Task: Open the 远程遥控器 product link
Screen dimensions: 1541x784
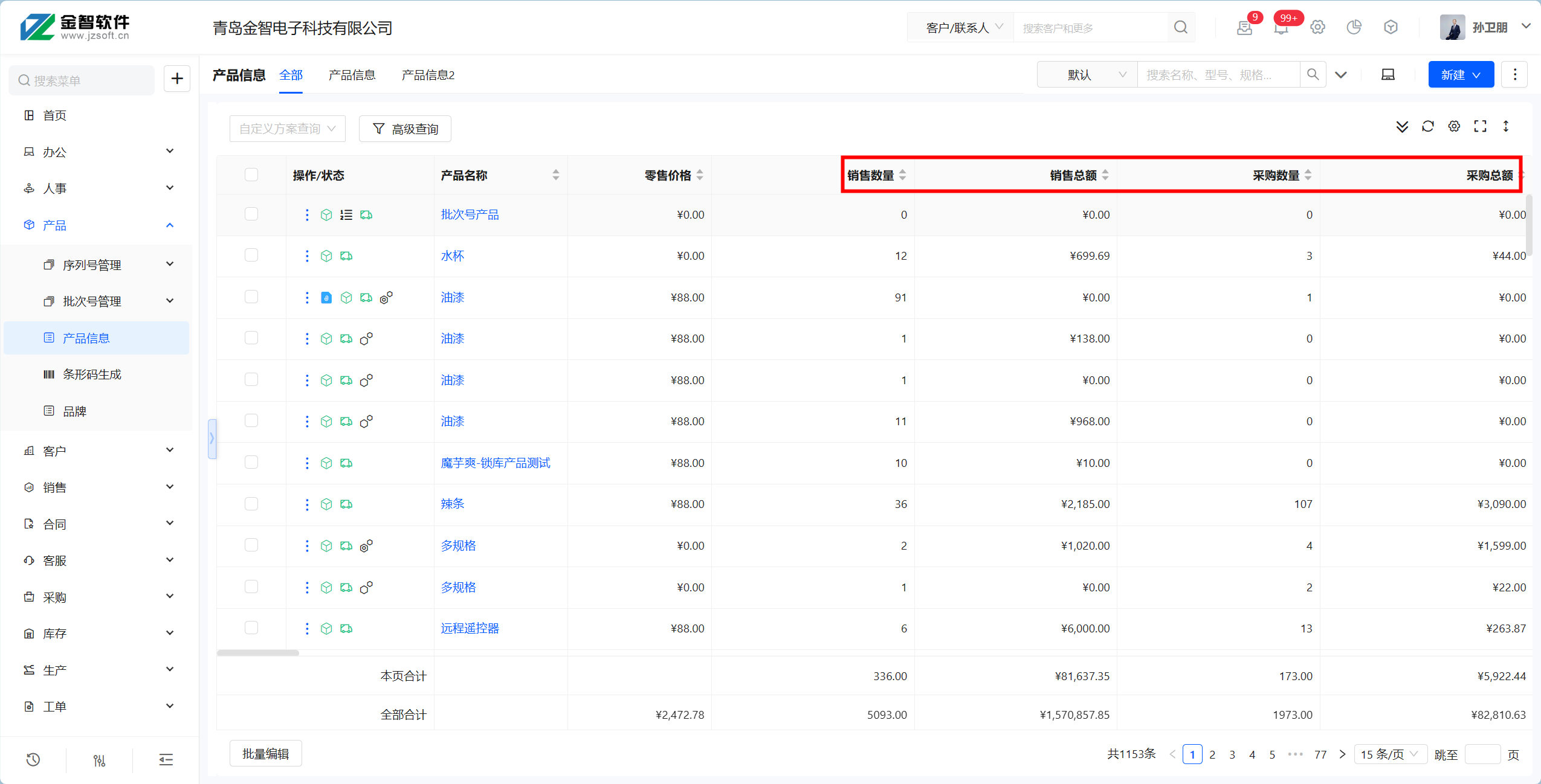Action: coord(470,628)
